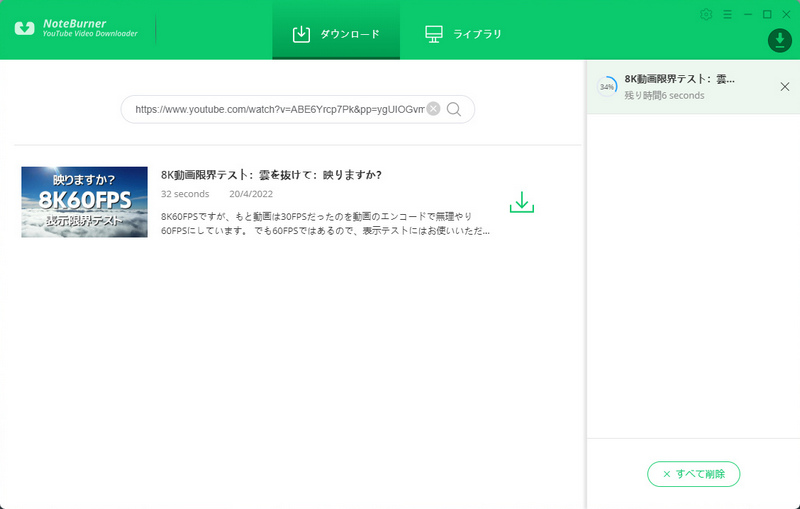Maximize the NoteBurner window
The width and height of the screenshot is (800, 509).
[x=767, y=14]
